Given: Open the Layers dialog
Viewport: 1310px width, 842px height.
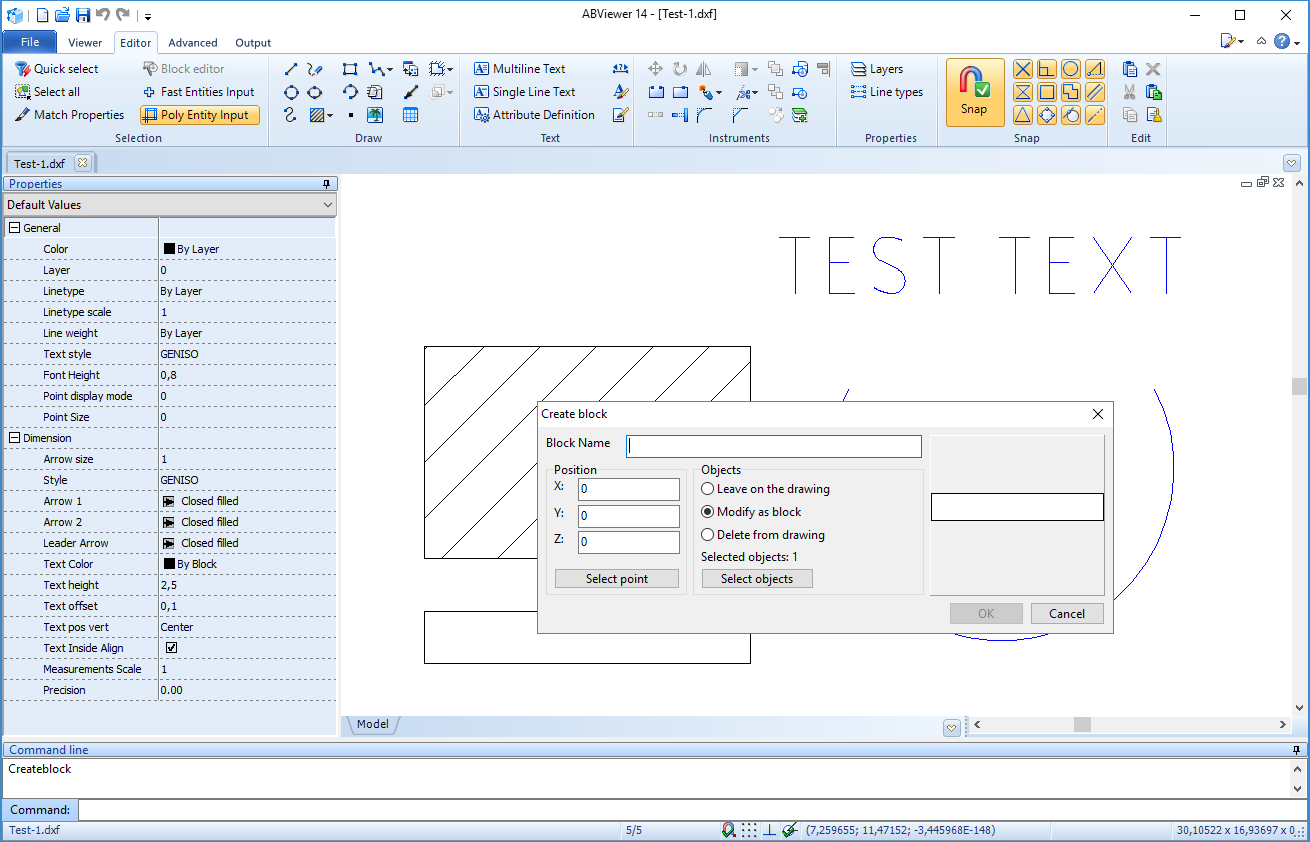Looking at the screenshot, I should 876,69.
